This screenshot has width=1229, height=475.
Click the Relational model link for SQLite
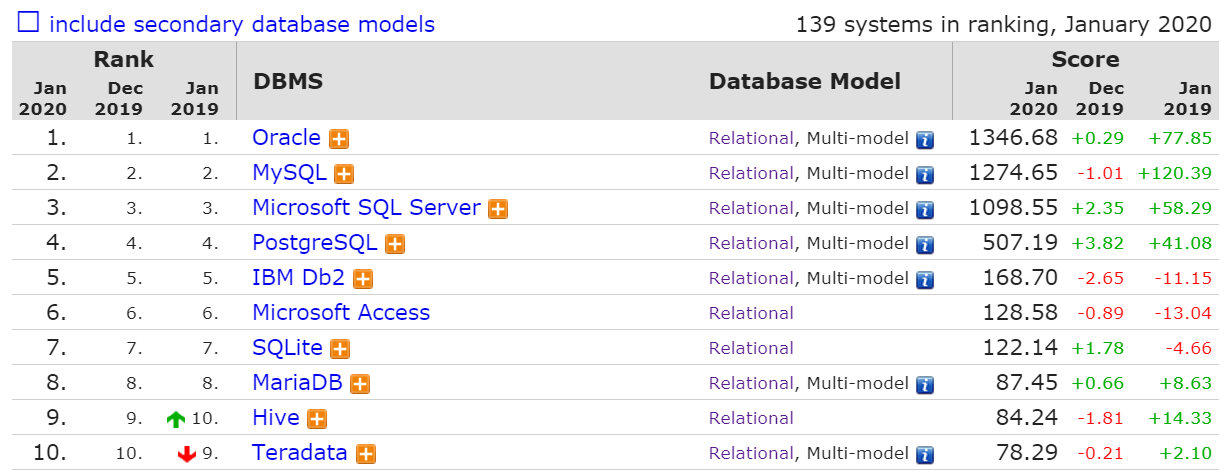click(x=751, y=348)
